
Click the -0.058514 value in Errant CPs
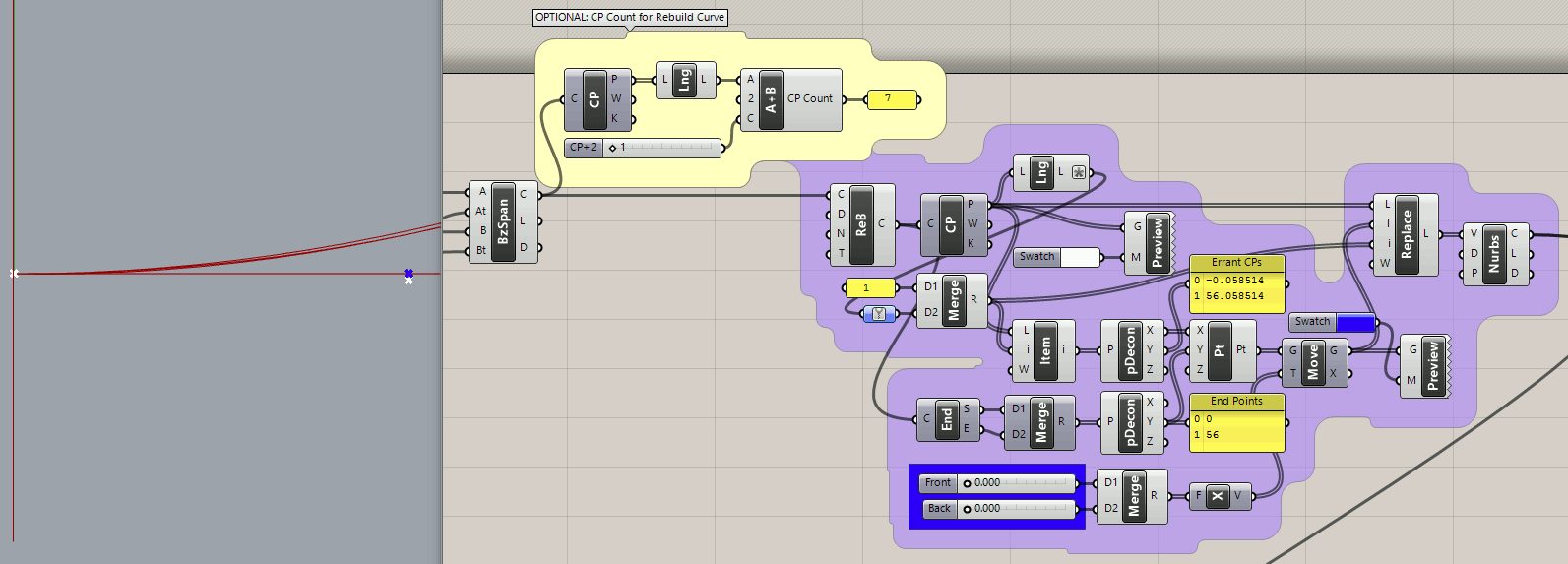(1235, 281)
